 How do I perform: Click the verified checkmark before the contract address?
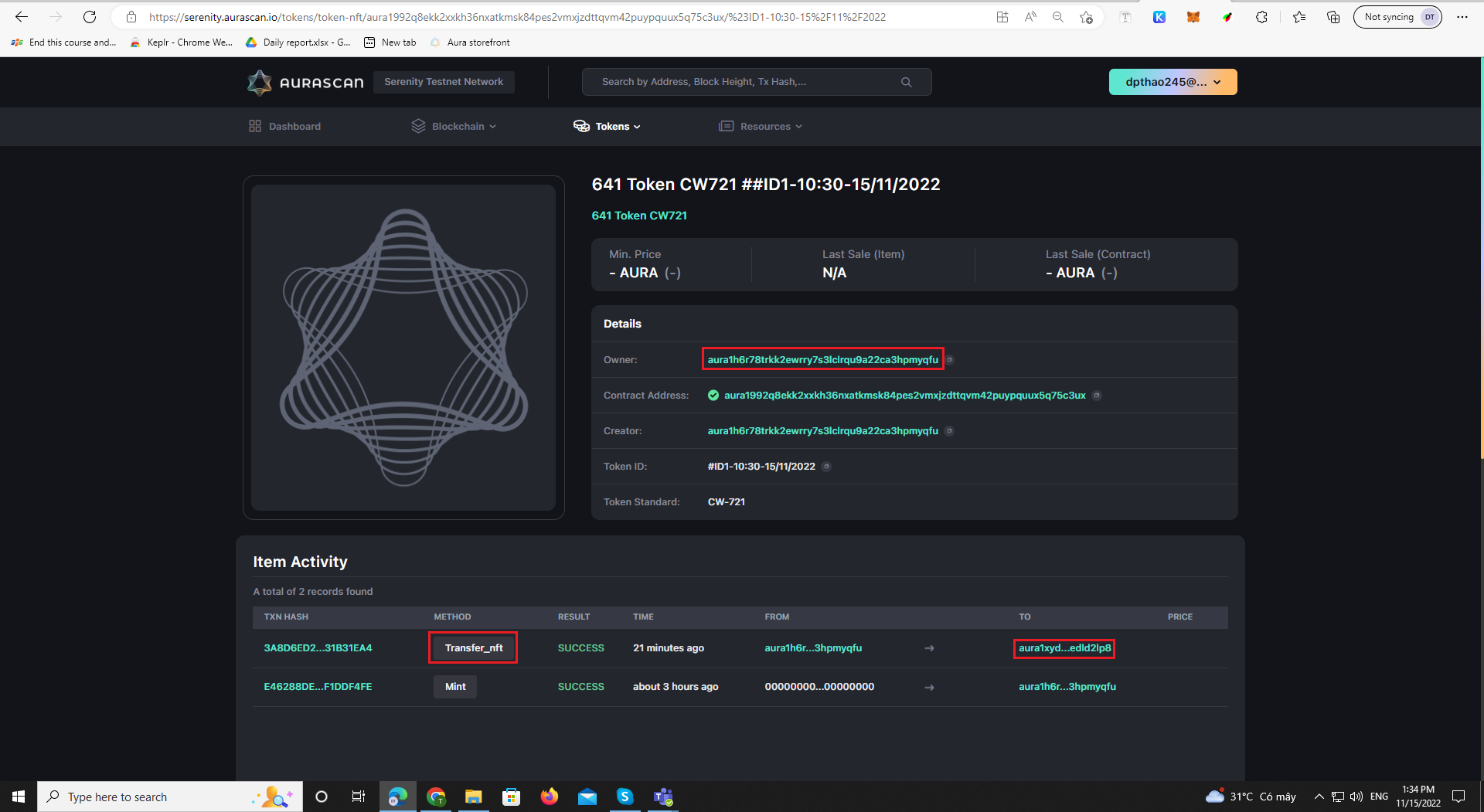click(713, 395)
